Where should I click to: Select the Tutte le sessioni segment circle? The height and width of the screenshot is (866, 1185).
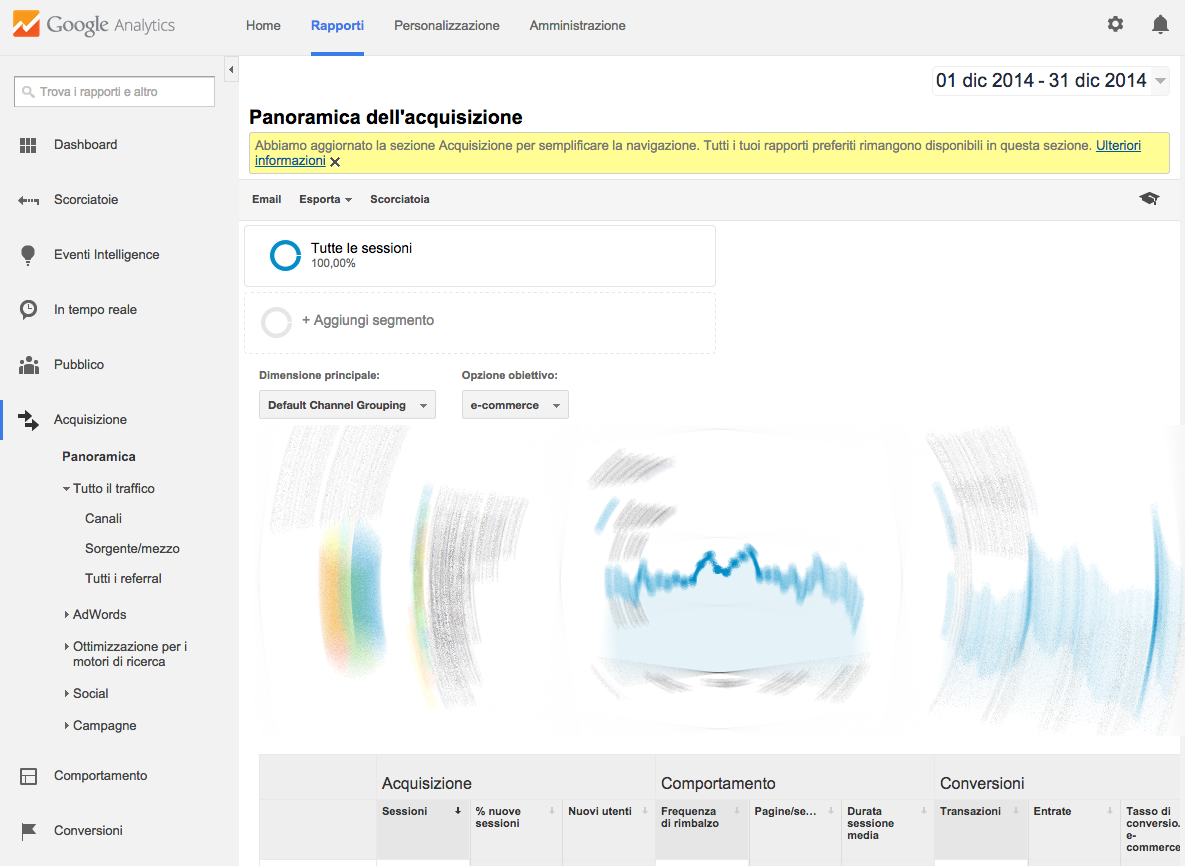tap(285, 255)
